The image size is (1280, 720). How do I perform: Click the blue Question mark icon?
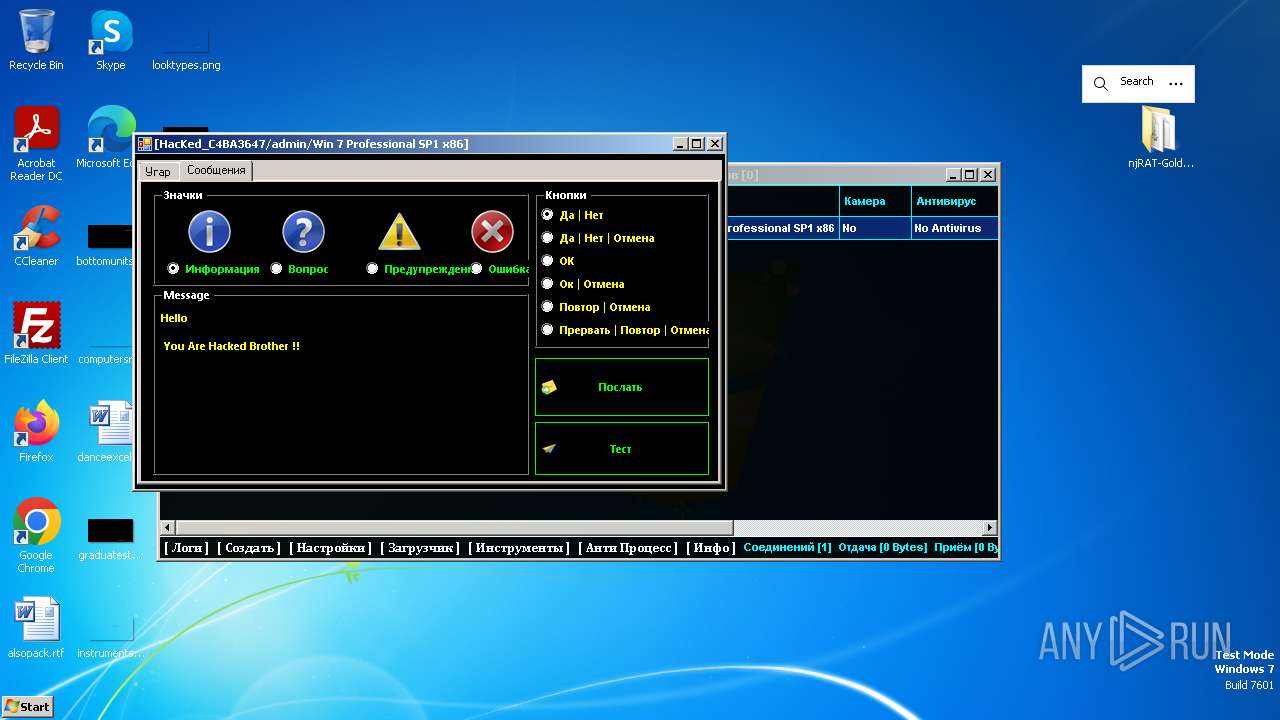303,232
